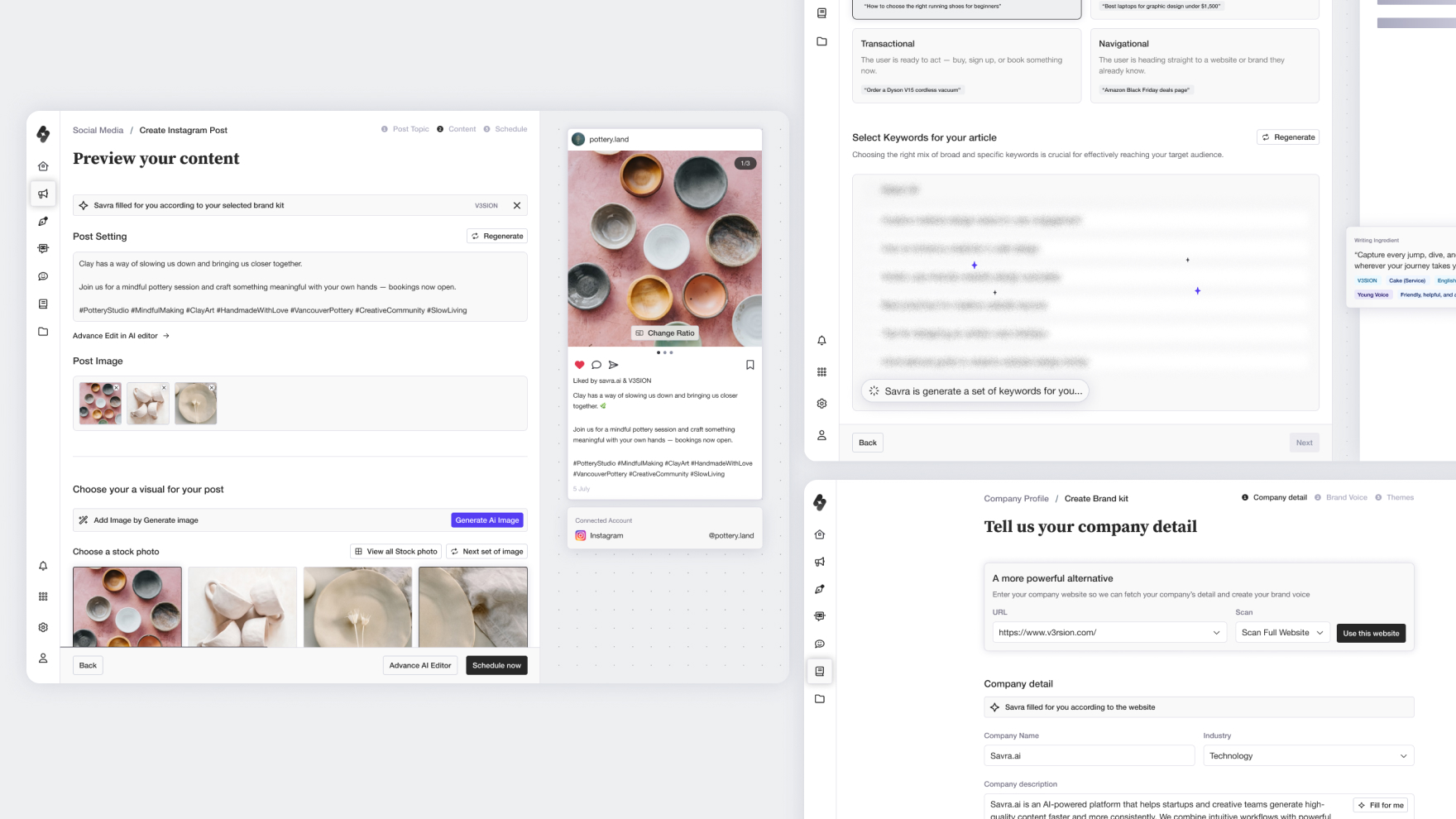
Task: Click the settings gear in the keywords window sidebar
Action: (x=821, y=404)
